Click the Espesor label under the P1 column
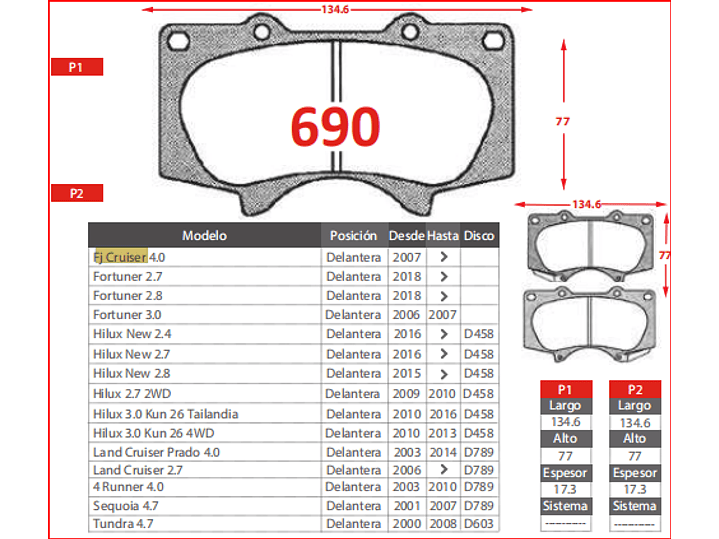The height and width of the screenshot is (539, 719). [x=565, y=473]
